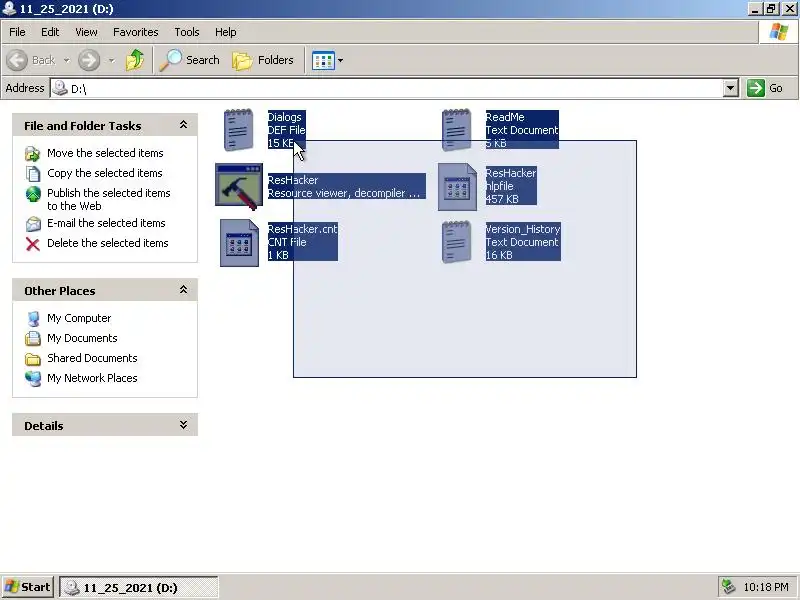Collapse the File and Folder Tasks panel

pyautogui.click(x=183, y=125)
